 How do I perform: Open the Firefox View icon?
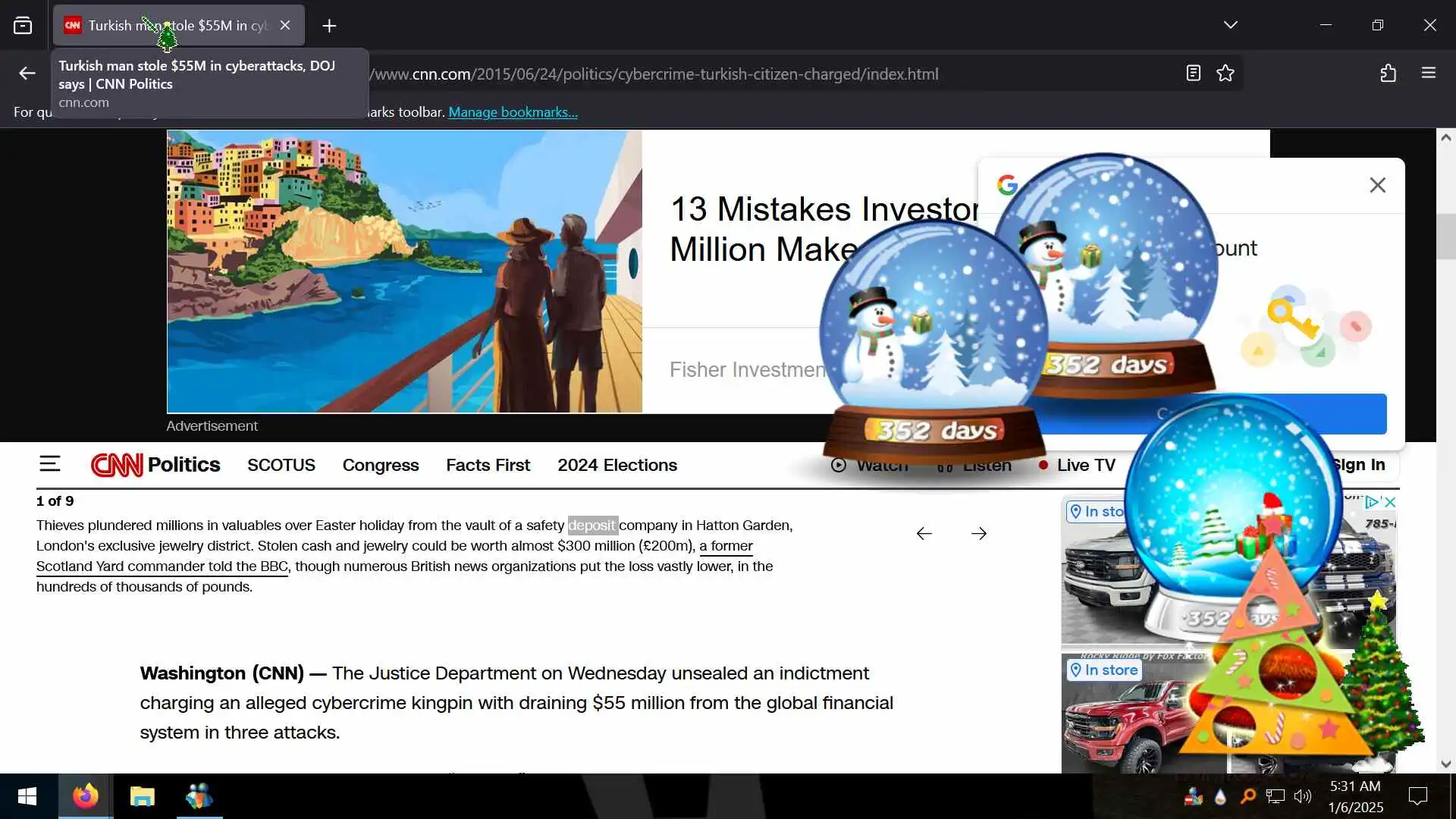tap(23, 26)
